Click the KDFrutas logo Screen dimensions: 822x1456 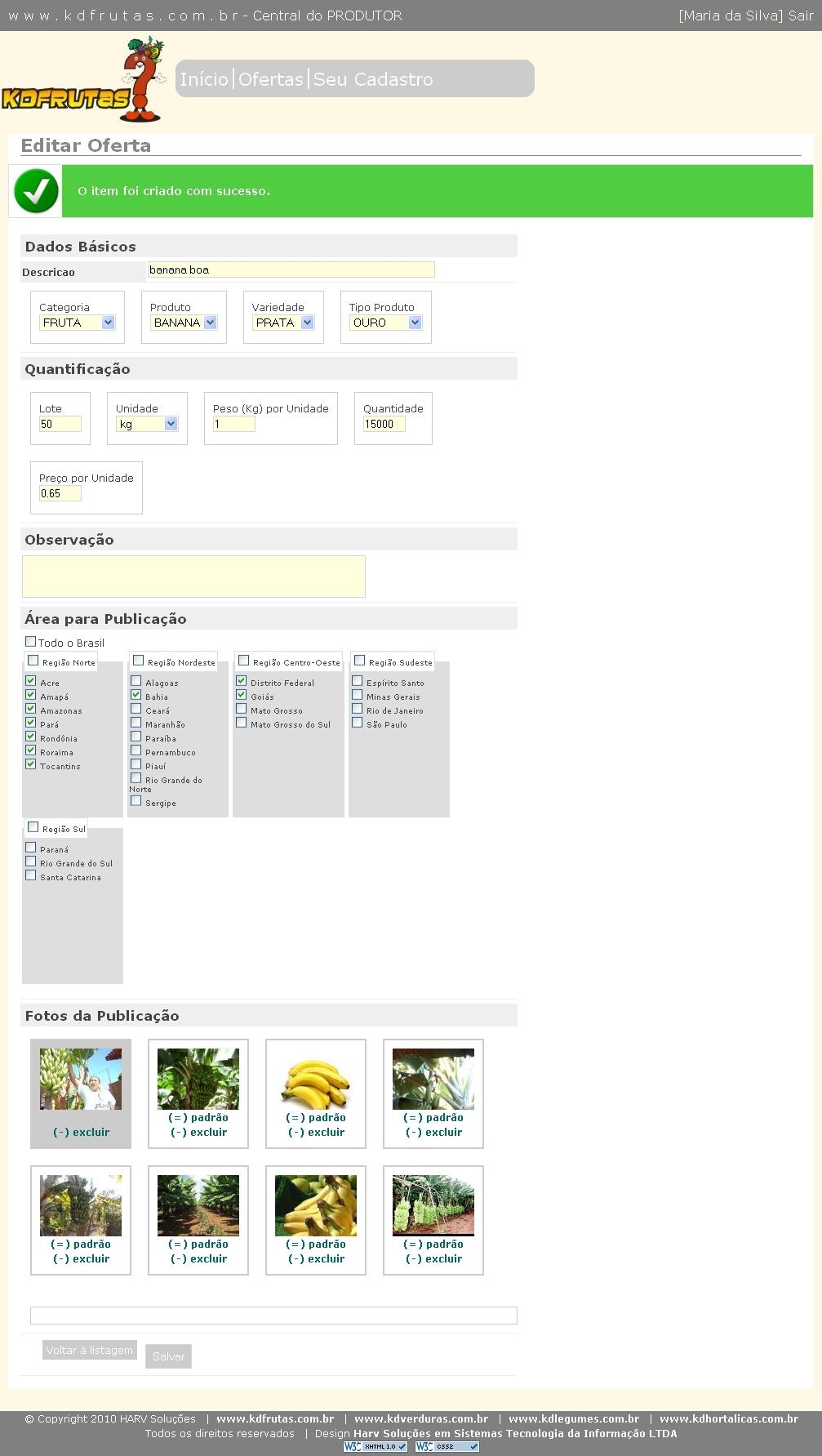pyautogui.click(x=82, y=82)
